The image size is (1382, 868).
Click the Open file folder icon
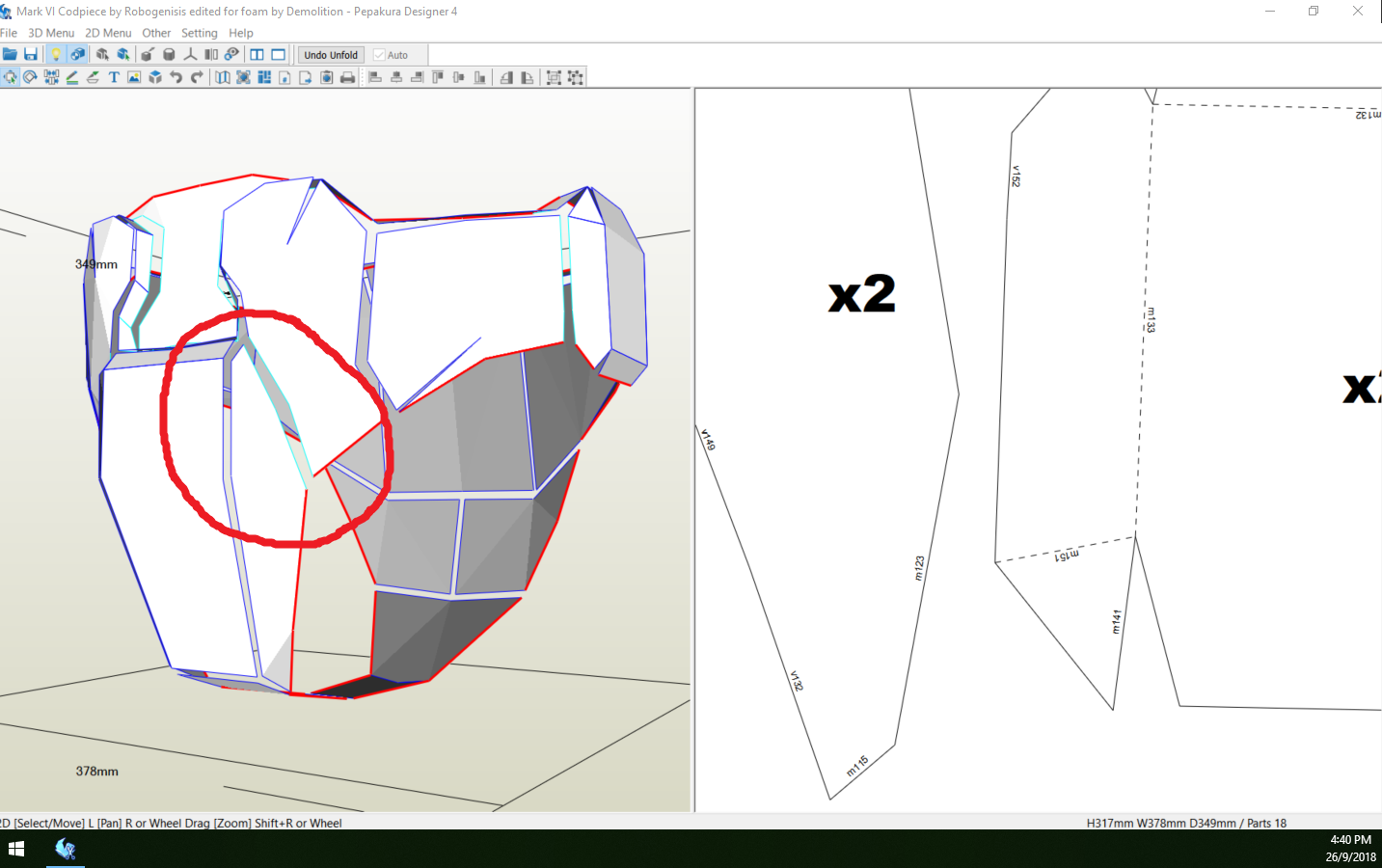10,54
